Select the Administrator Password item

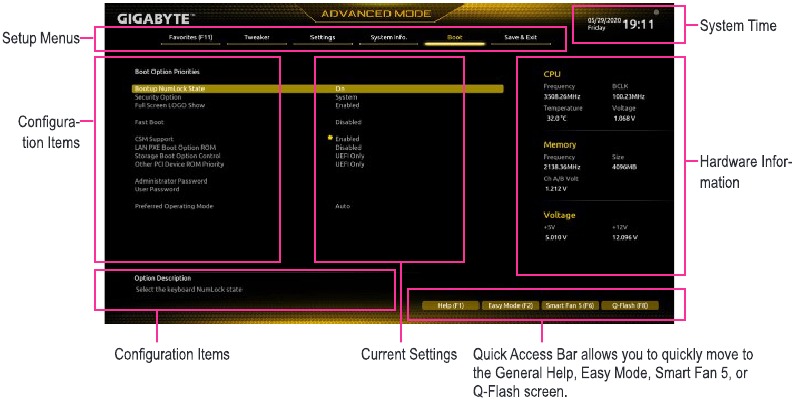tap(171, 181)
